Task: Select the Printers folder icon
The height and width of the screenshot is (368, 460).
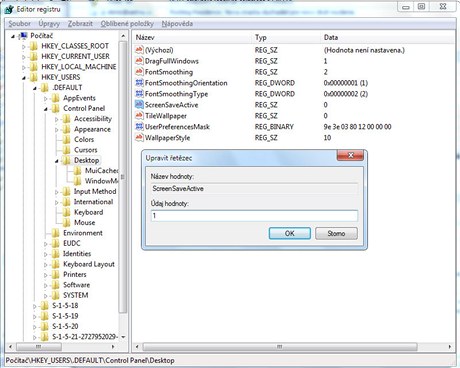Action: 56,274
